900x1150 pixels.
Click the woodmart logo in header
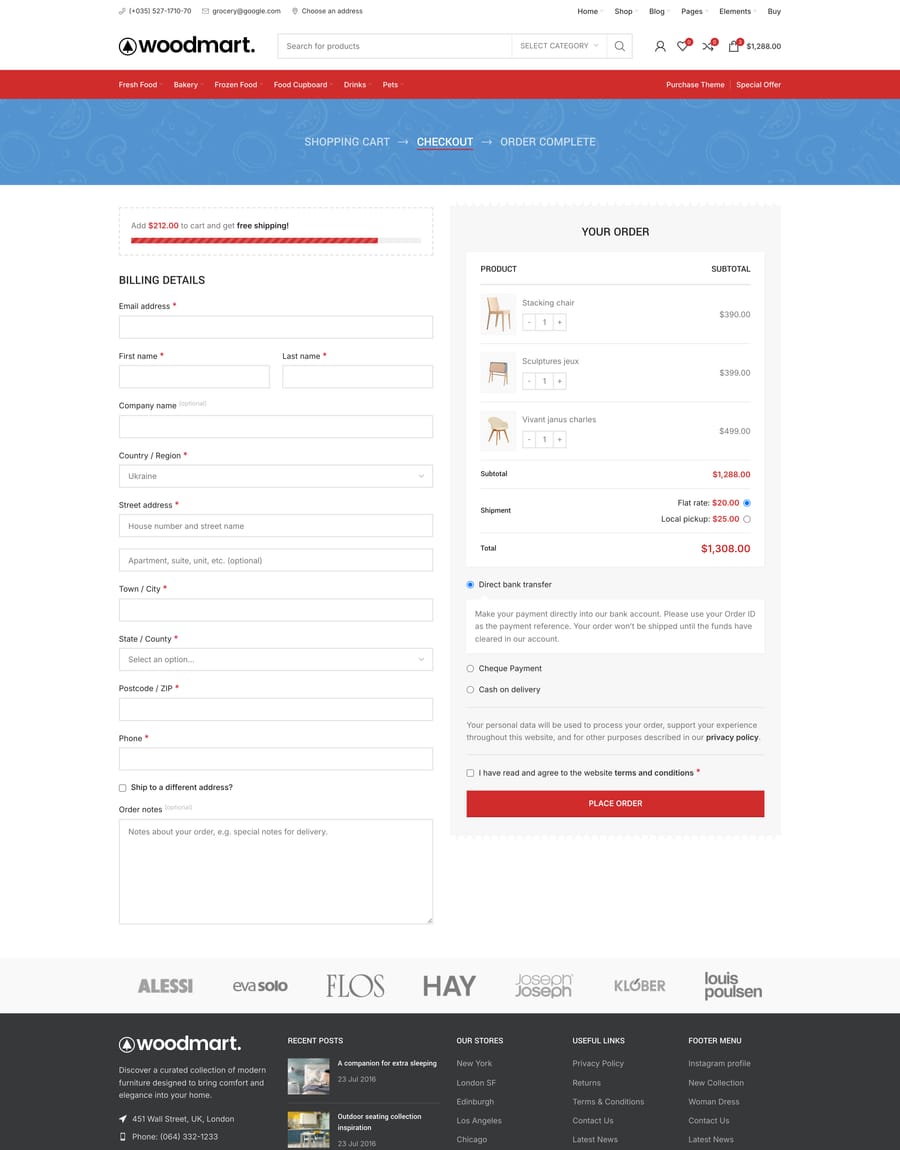[x=186, y=45]
